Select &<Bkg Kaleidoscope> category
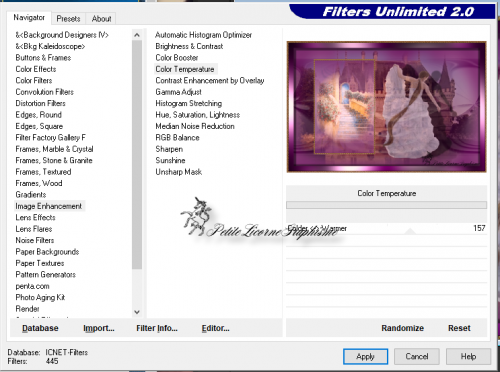Image resolution: width=500 pixels, height=372 pixels. [x=50, y=46]
